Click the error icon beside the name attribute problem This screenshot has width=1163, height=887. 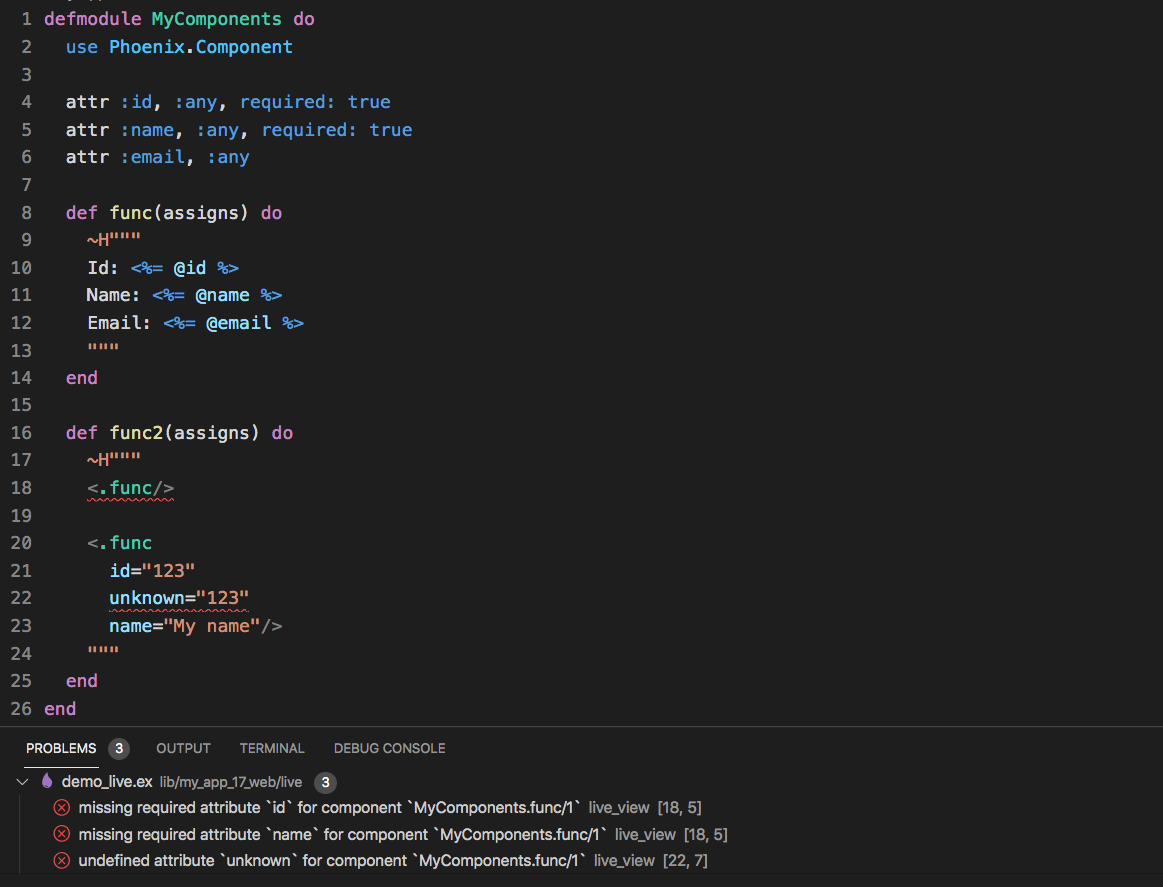(61, 834)
